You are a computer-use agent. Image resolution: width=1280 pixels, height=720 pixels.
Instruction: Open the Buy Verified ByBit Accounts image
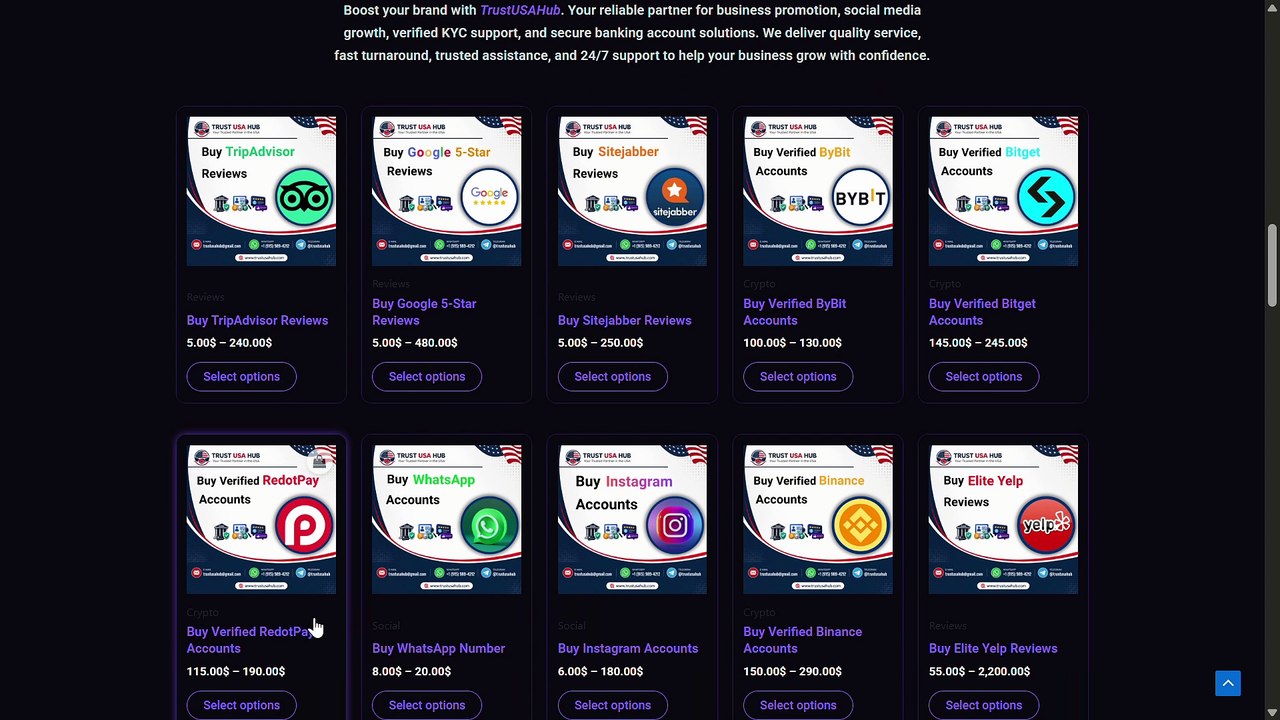coord(818,191)
